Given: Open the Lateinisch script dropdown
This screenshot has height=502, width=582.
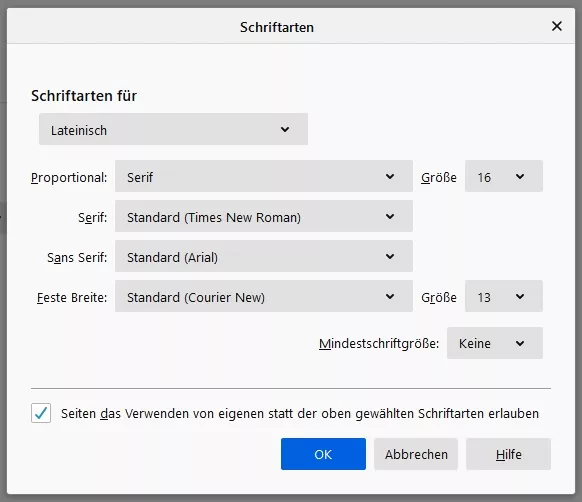Looking at the screenshot, I should pyautogui.click(x=173, y=129).
